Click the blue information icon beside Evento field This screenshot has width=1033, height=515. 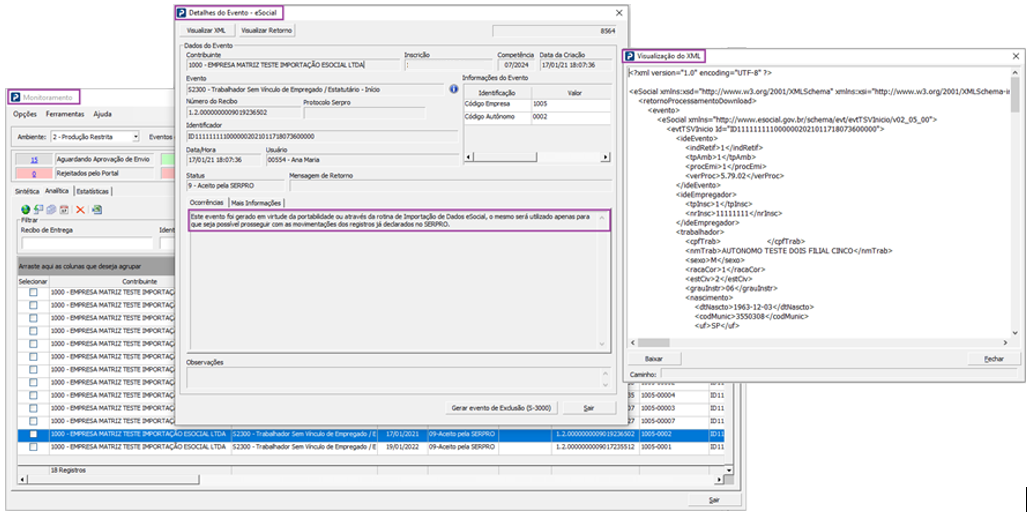453,89
